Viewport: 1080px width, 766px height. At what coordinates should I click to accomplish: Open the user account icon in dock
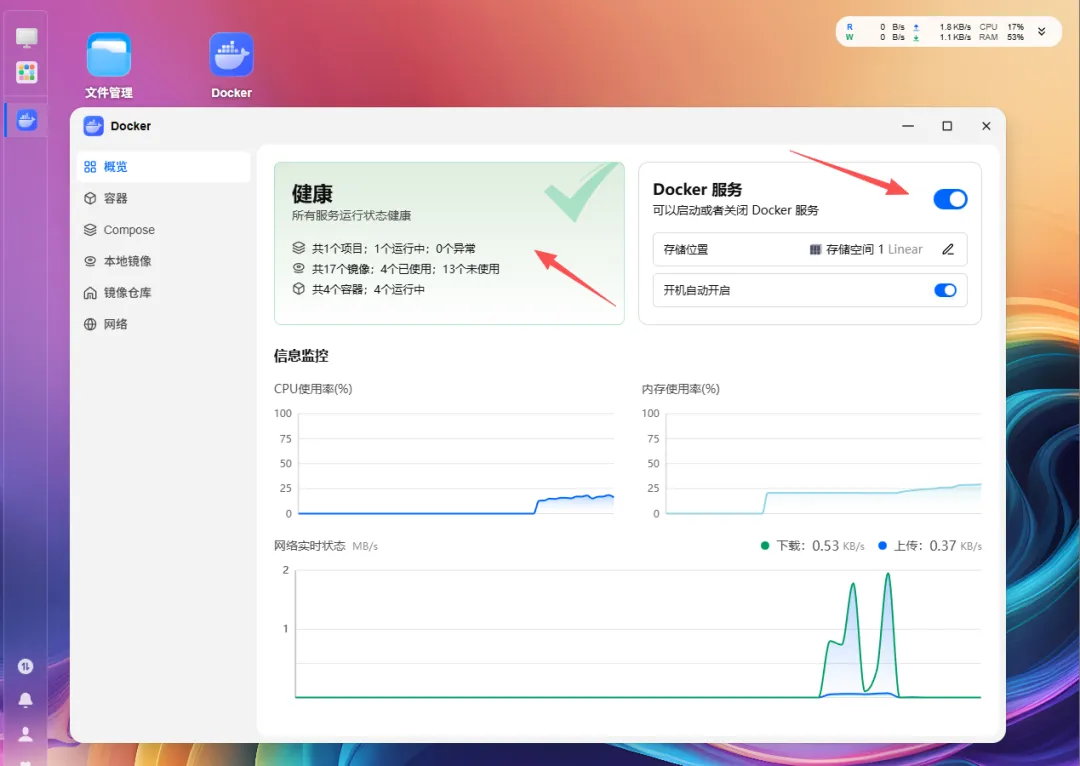tap(25, 734)
